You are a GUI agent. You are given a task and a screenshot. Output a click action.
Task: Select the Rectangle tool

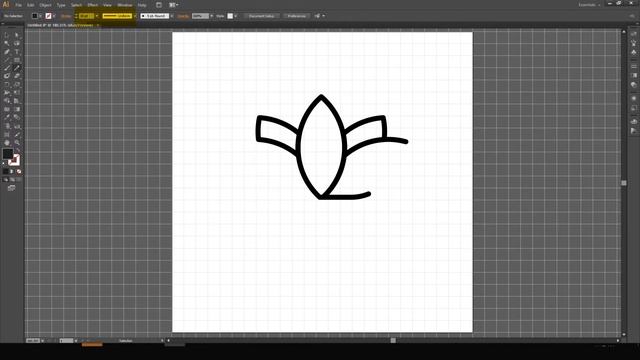[x=17, y=60]
